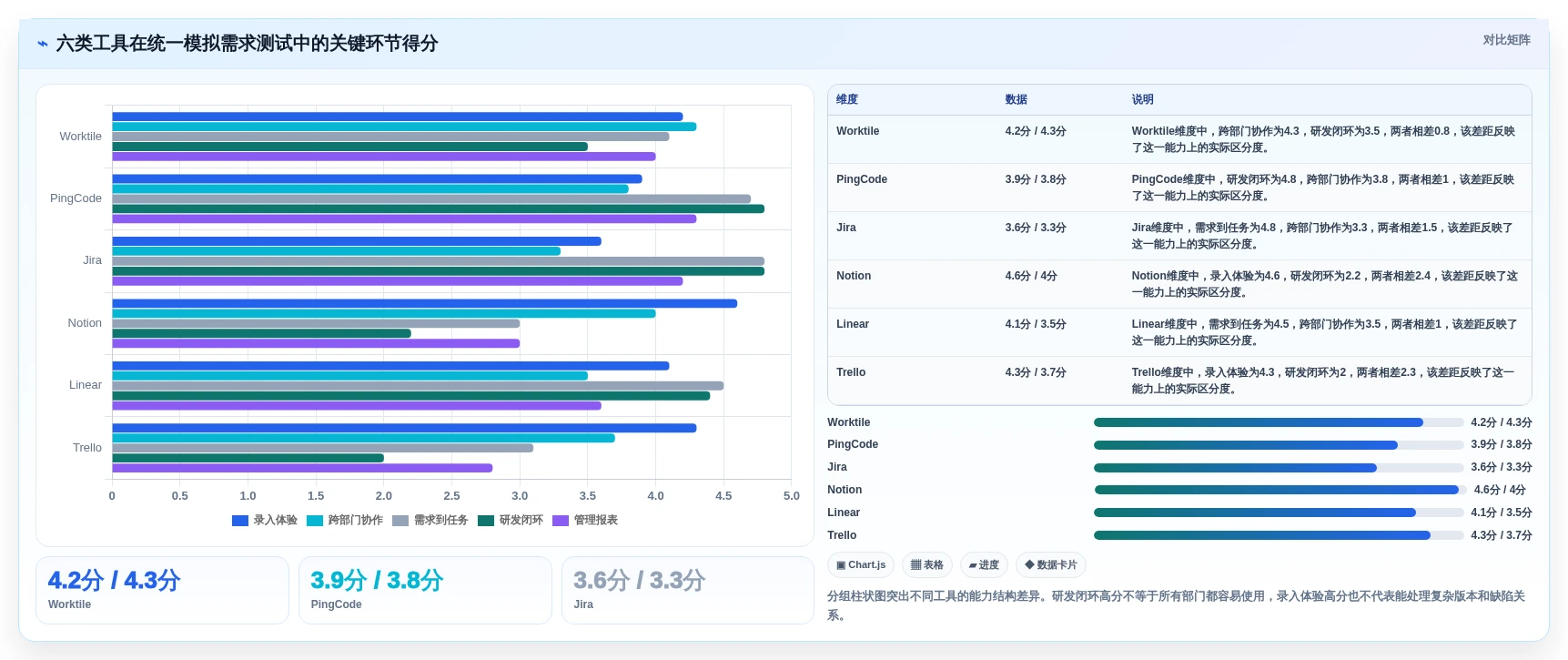Screen dimensions: 1568x660
Task: Click the Linear label on the chart axis
Action: click(x=86, y=385)
